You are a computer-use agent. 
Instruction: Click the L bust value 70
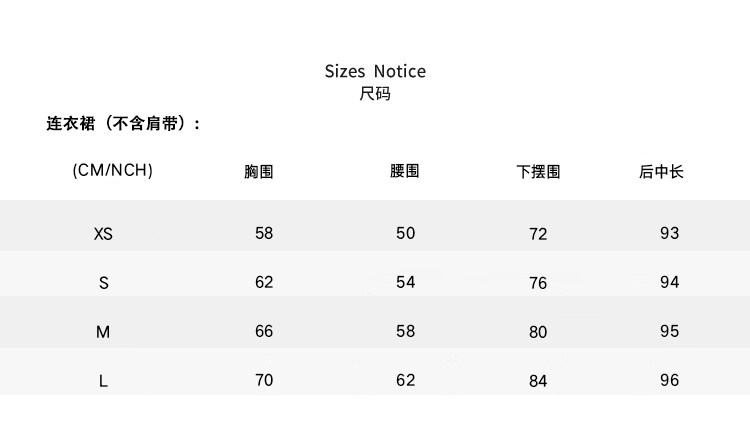click(264, 380)
